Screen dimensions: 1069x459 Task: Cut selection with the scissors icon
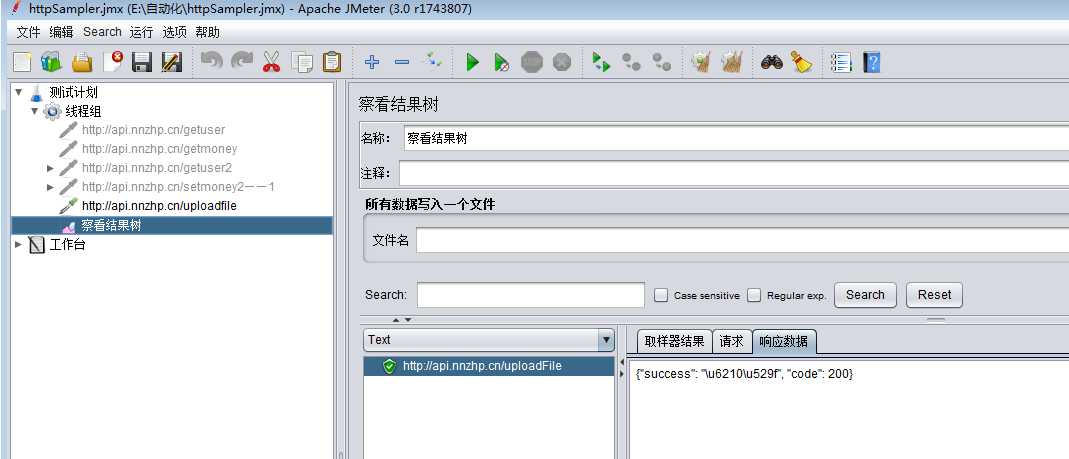pos(271,63)
